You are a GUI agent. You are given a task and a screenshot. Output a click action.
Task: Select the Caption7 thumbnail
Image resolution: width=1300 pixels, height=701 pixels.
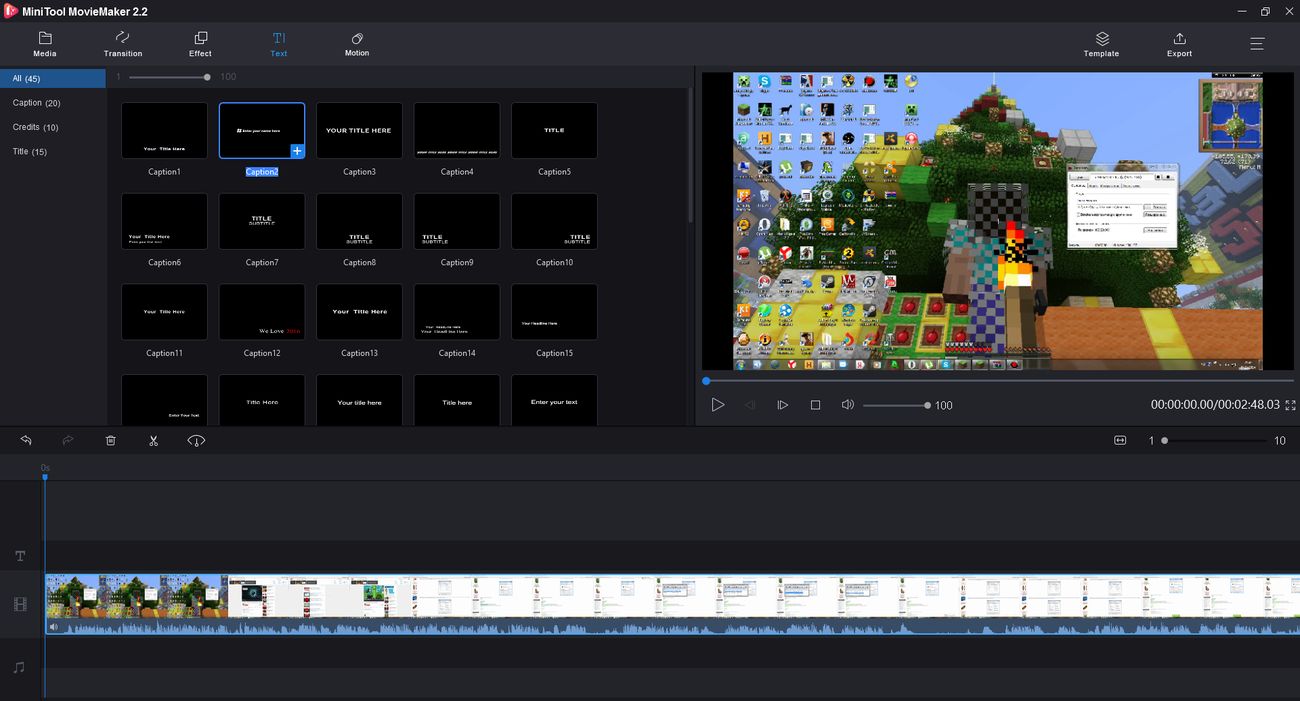(x=262, y=221)
